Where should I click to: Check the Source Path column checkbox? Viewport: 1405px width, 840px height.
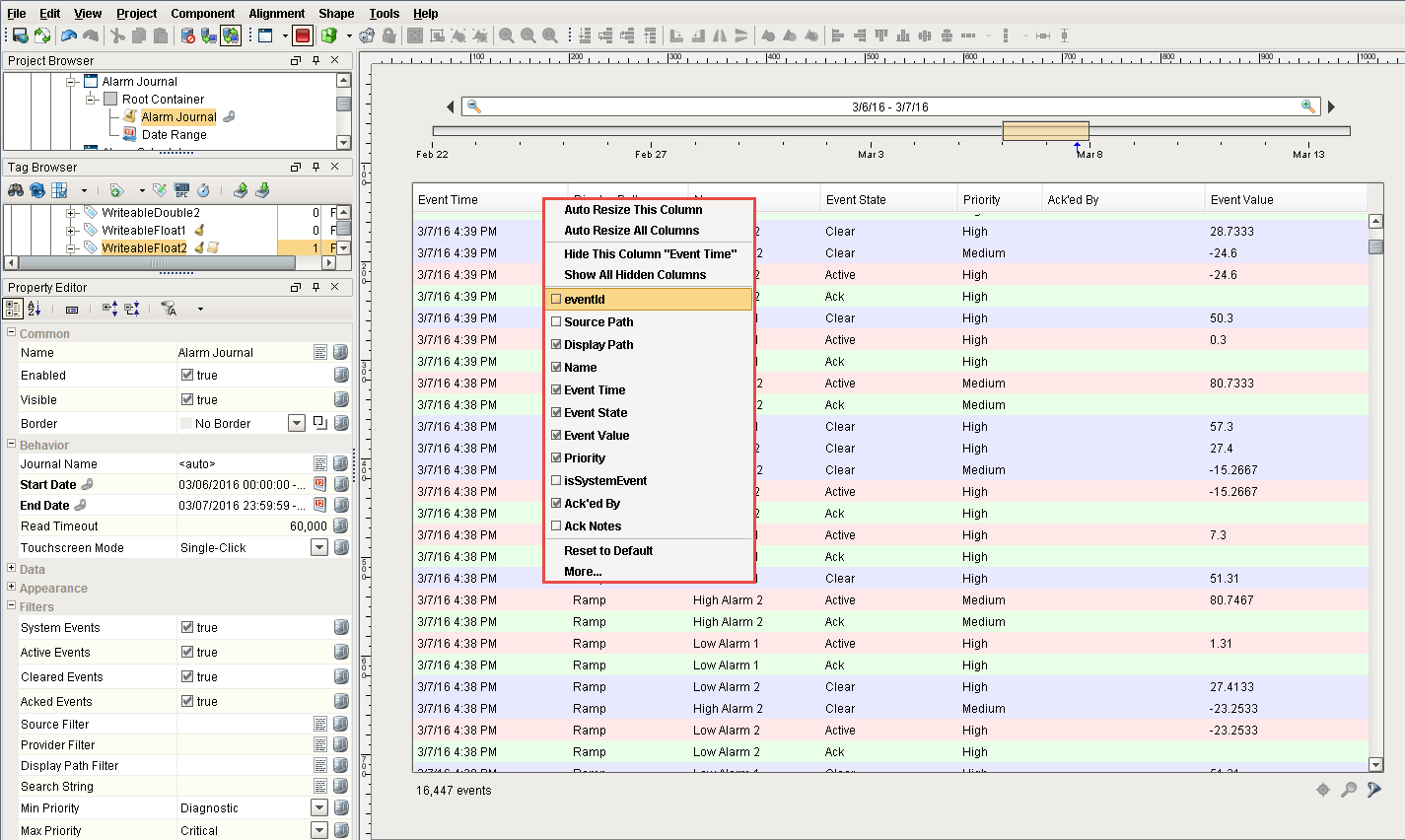click(x=558, y=321)
